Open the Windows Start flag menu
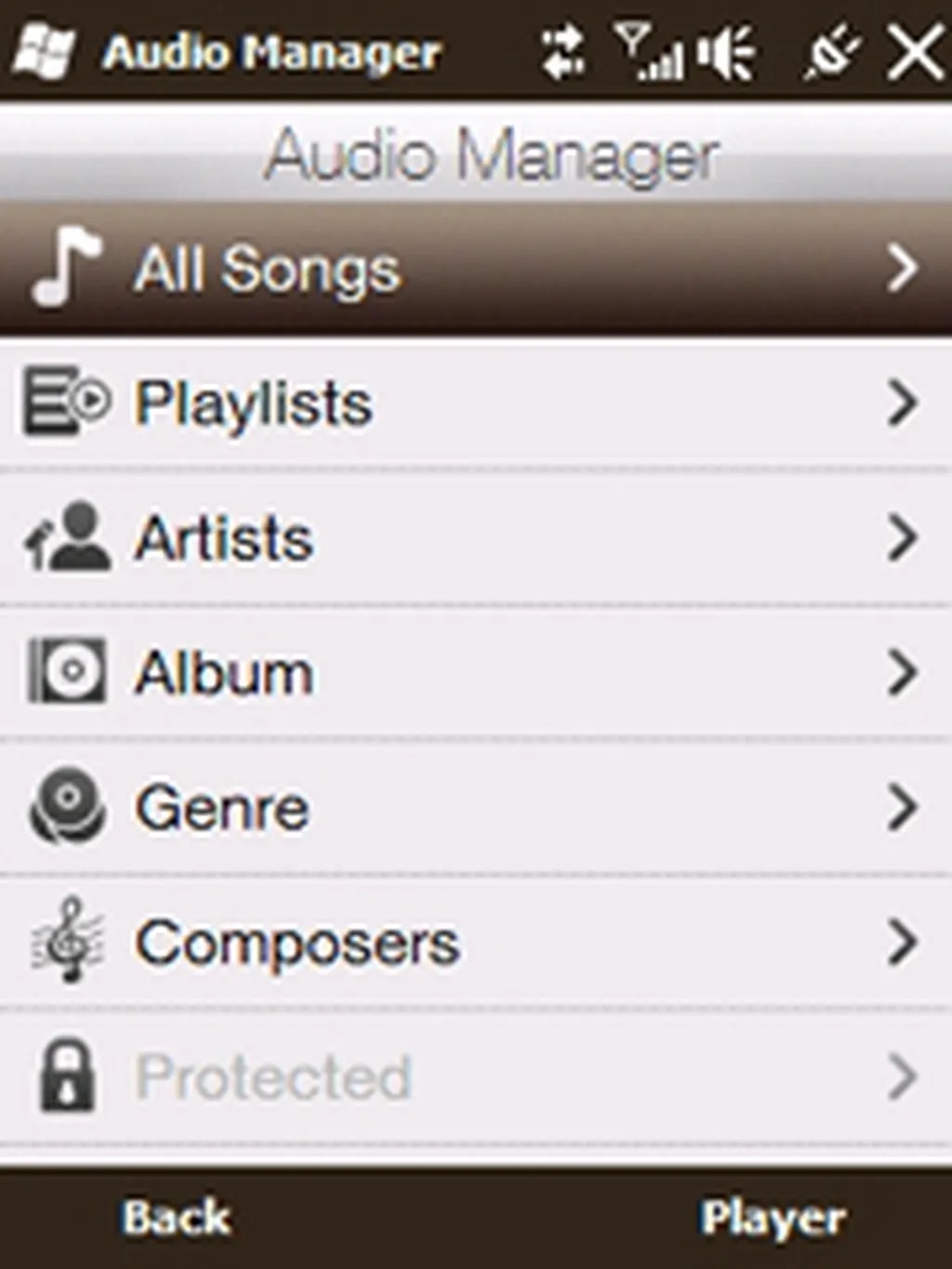Screen dimensions: 952x1269 tap(42, 50)
